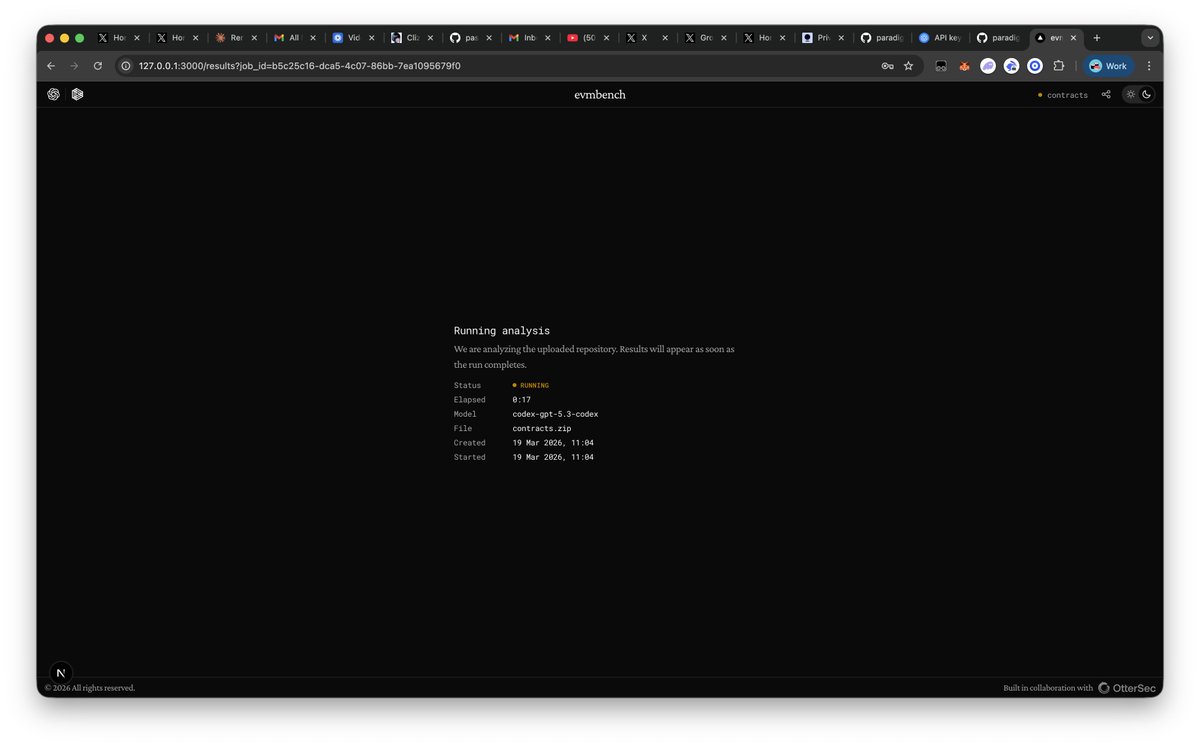Bookmark this page with the star icon
1200x746 pixels.
[909, 66]
